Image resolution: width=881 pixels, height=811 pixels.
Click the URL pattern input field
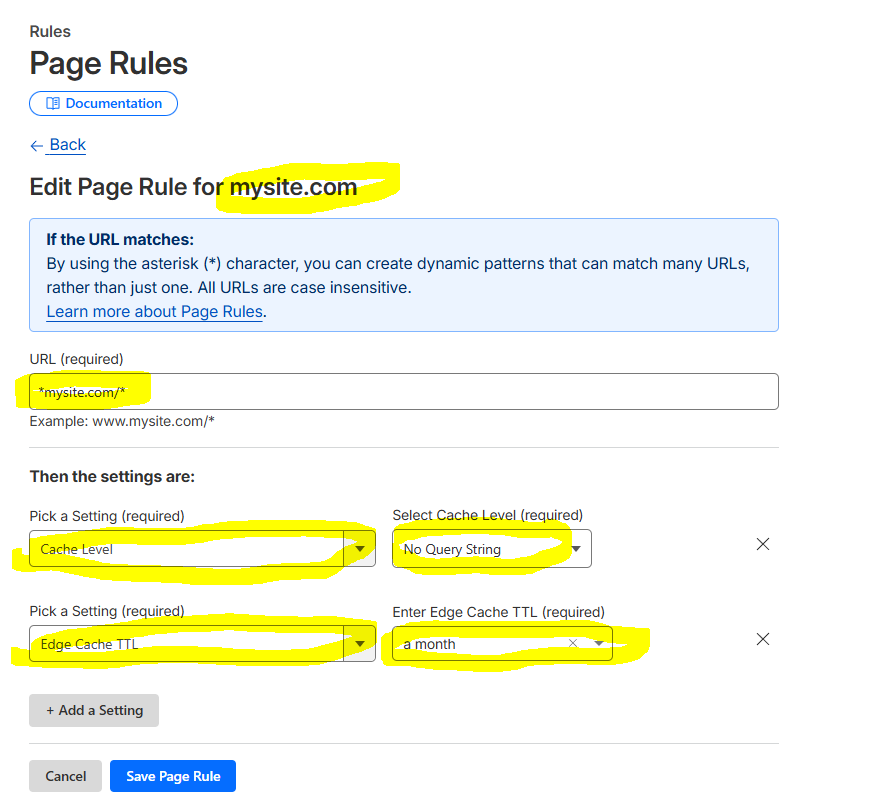click(x=403, y=392)
